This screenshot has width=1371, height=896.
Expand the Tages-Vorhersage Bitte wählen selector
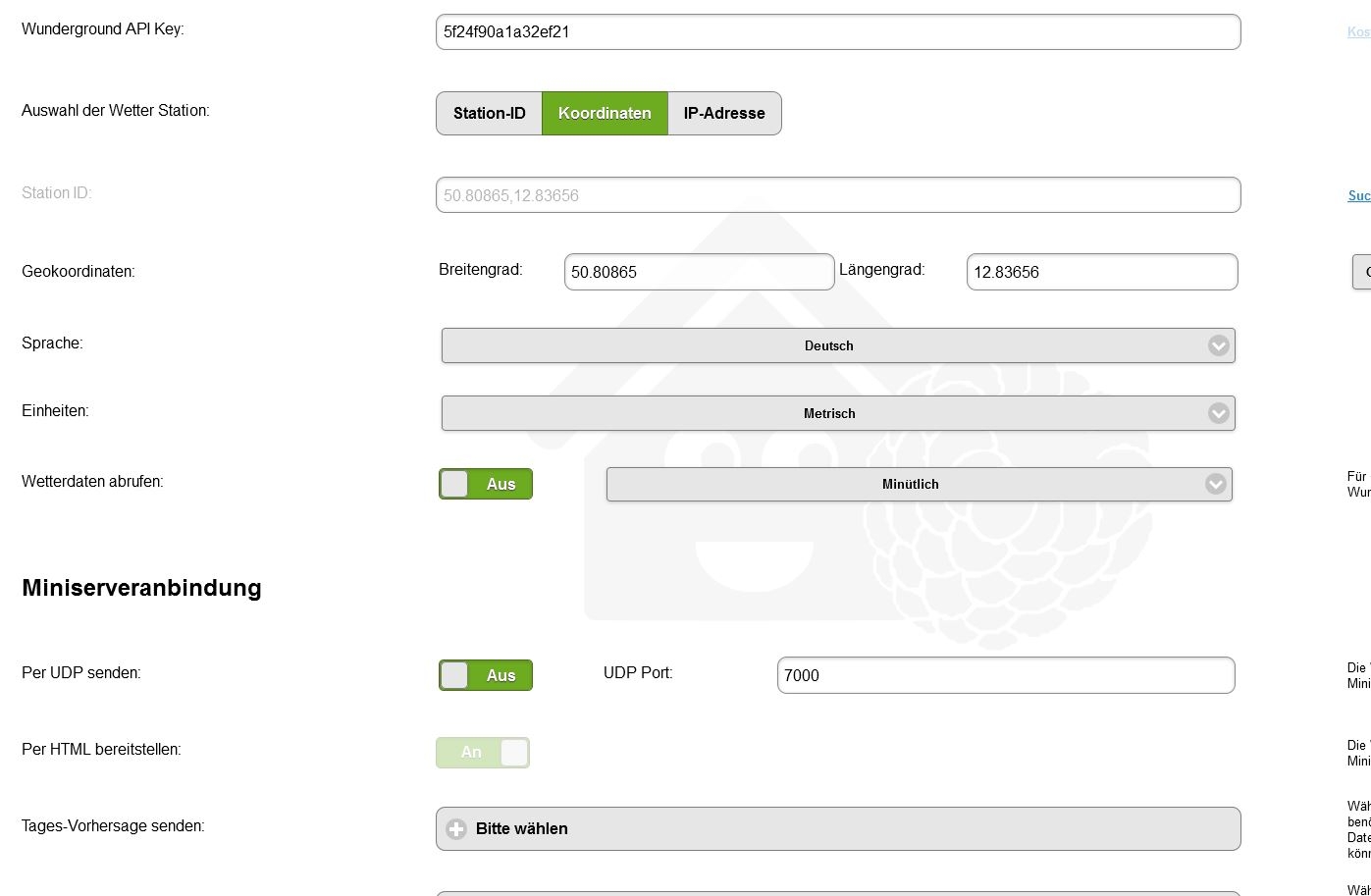tap(838, 829)
